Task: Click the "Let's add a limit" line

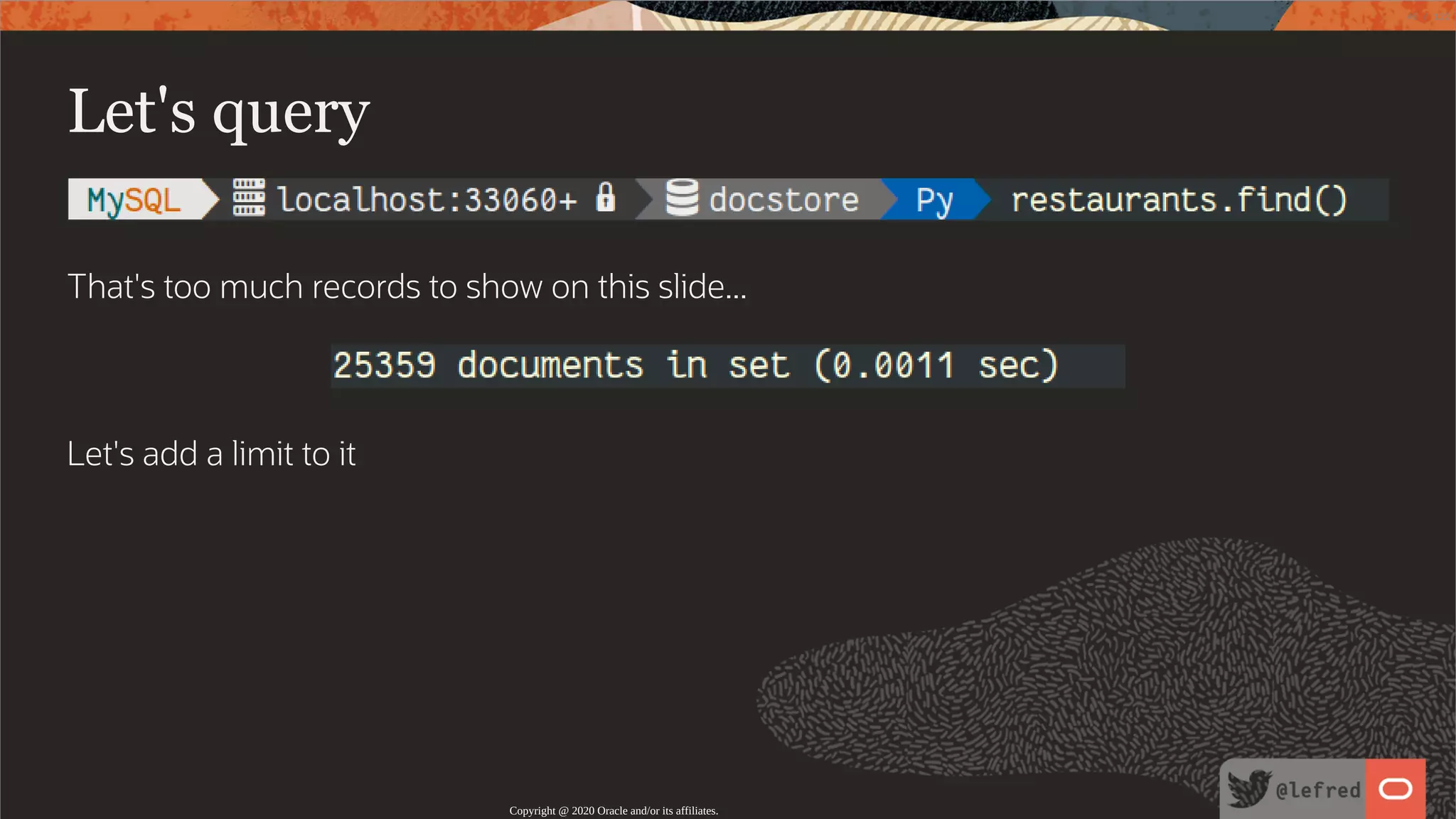Action: click(211, 454)
